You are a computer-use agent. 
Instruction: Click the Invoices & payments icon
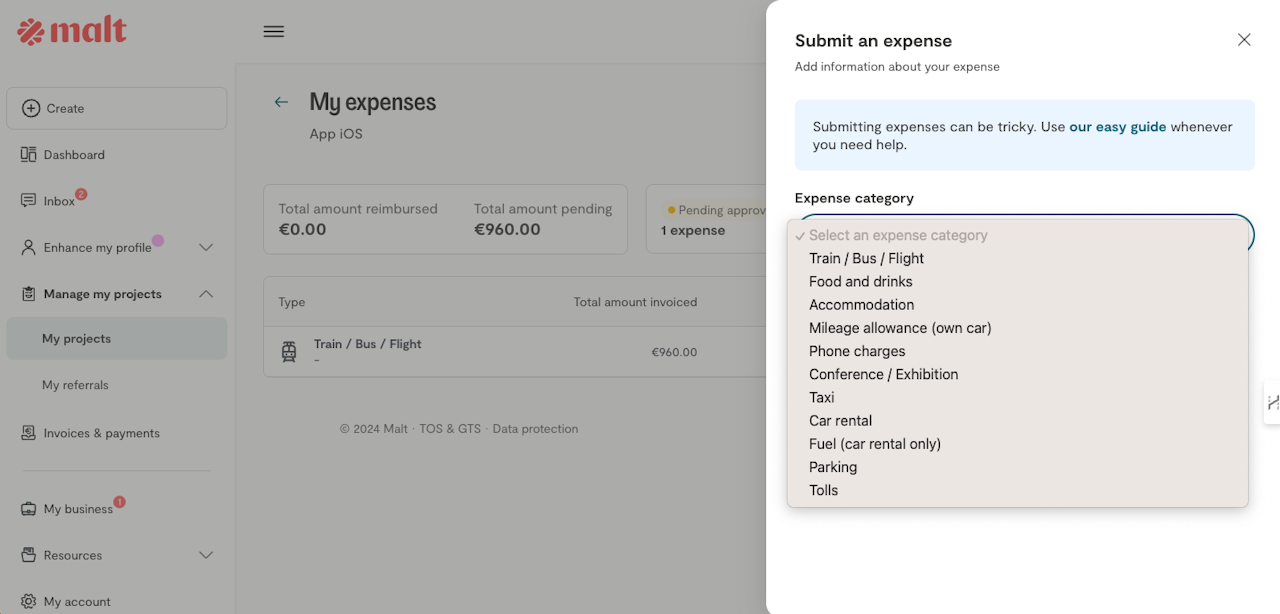[x=29, y=433]
